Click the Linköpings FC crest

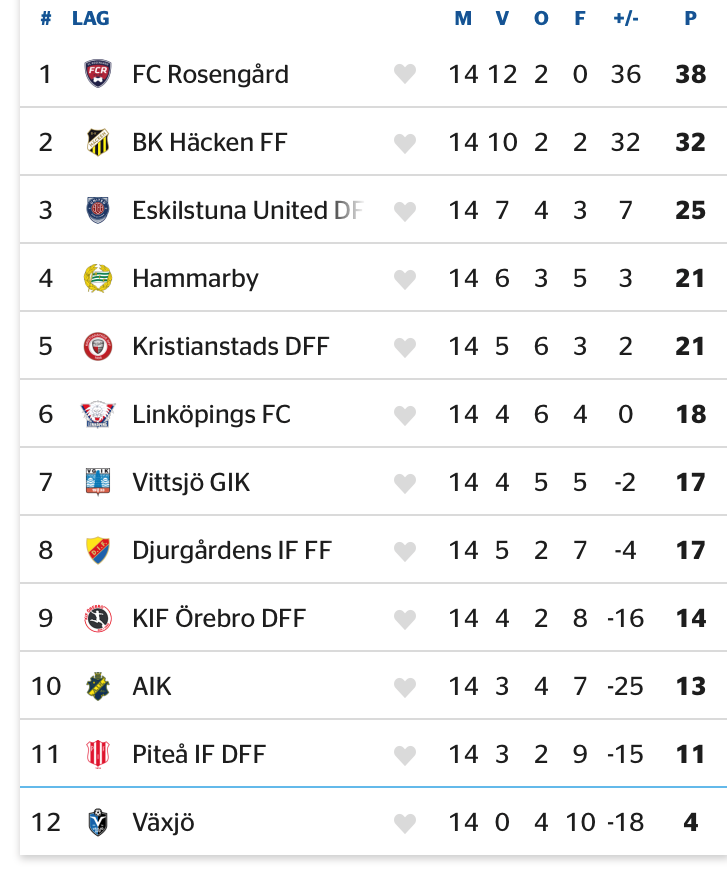(x=97, y=414)
